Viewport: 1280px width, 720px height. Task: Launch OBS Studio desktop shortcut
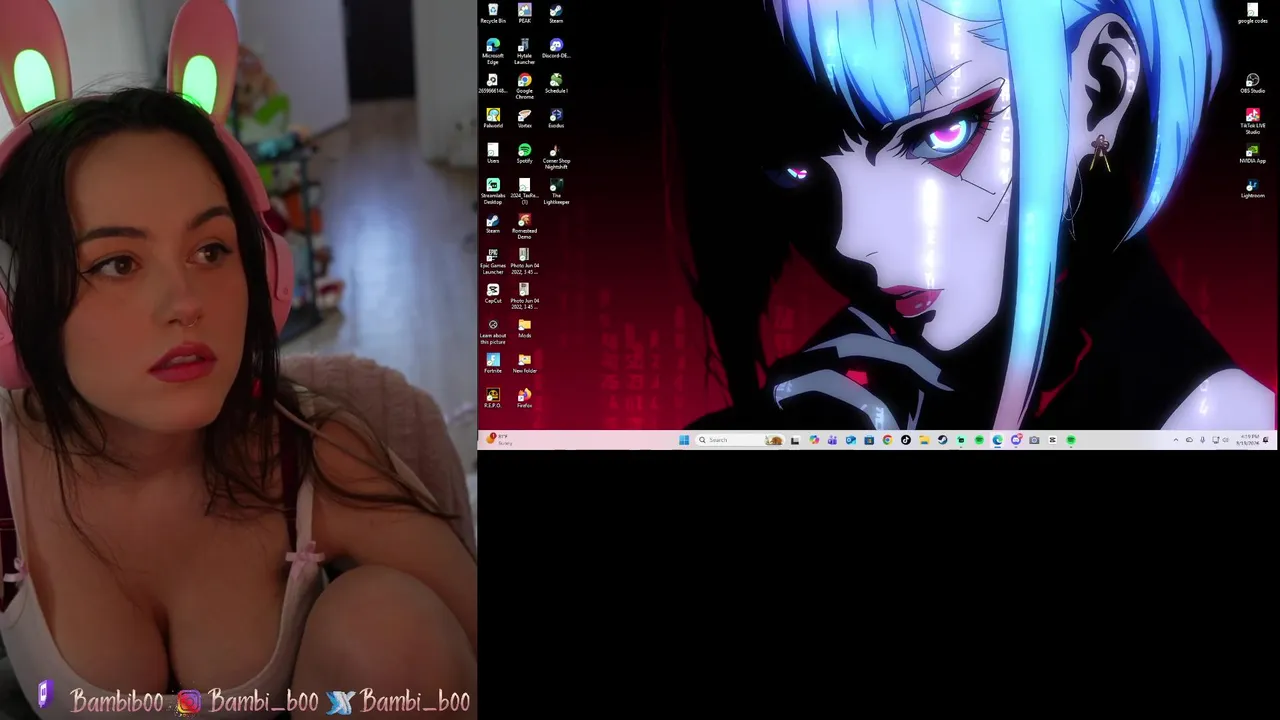(x=1252, y=84)
